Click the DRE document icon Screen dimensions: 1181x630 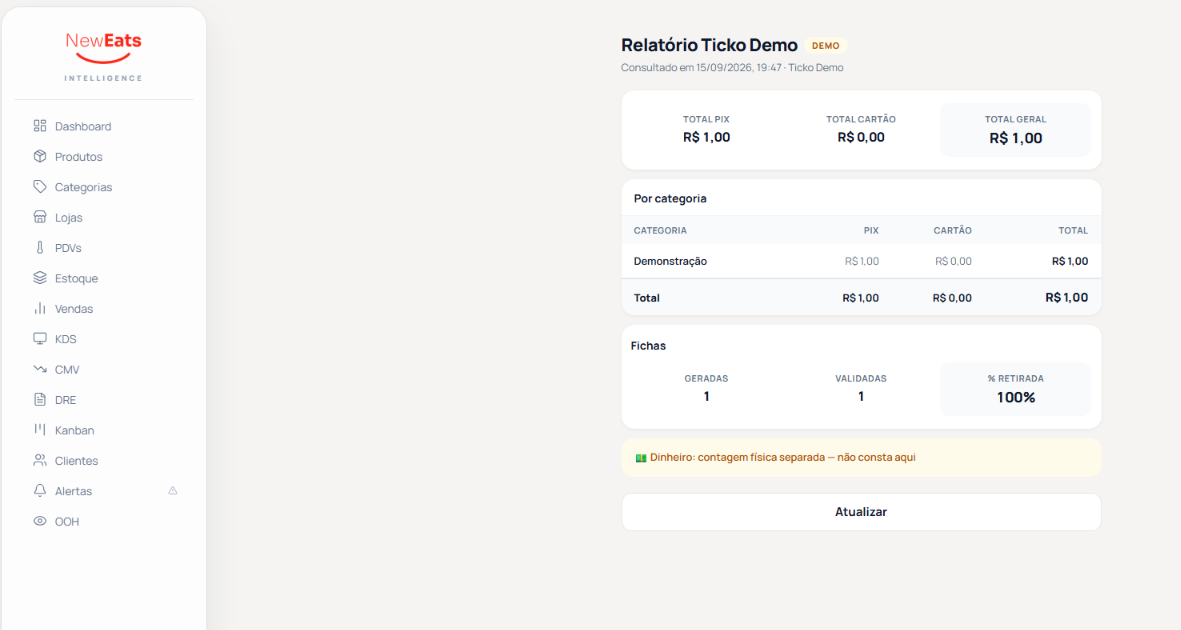tap(40, 399)
